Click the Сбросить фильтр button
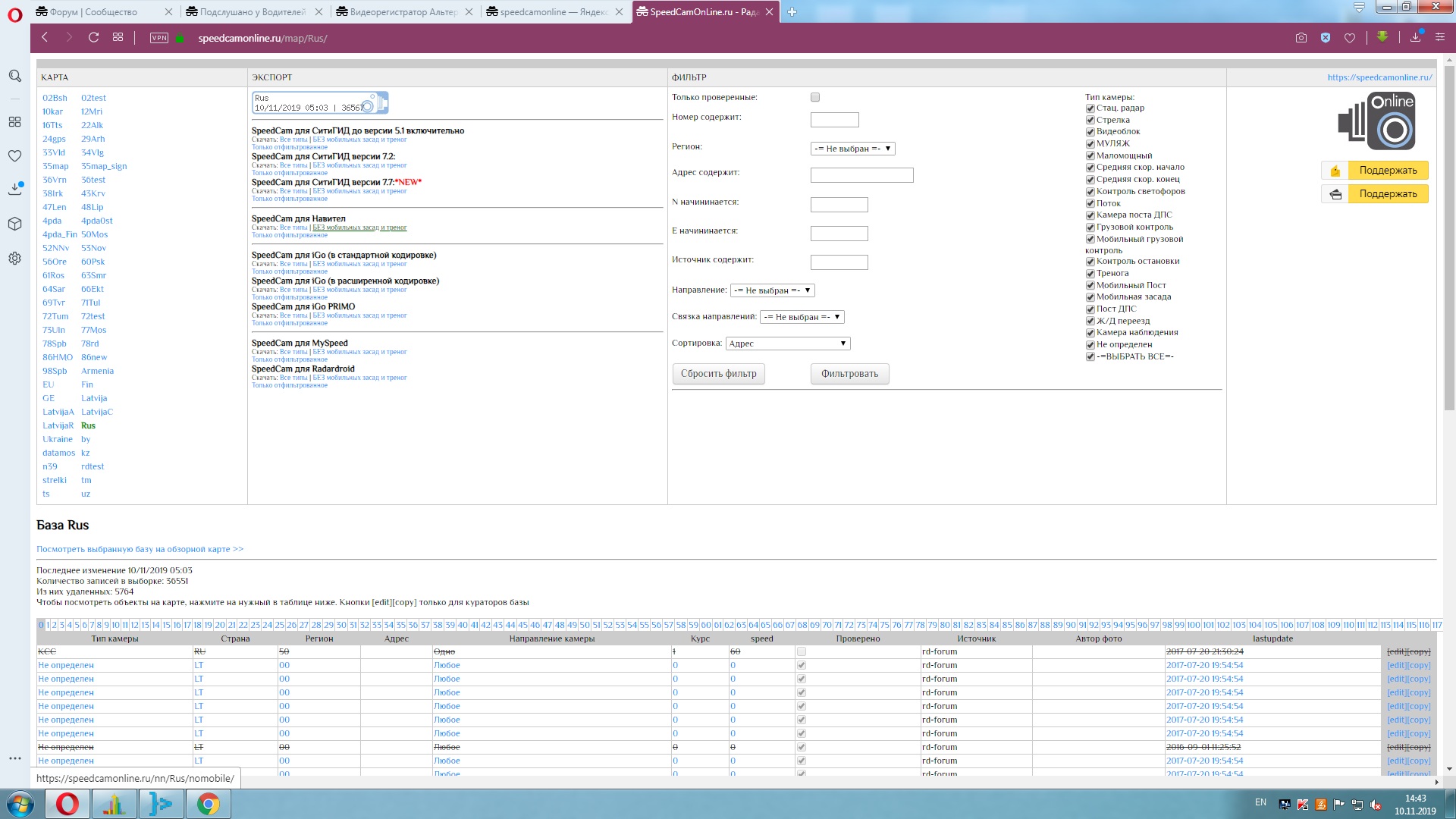The height and width of the screenshot is (819, 1456). pos(718,374)
